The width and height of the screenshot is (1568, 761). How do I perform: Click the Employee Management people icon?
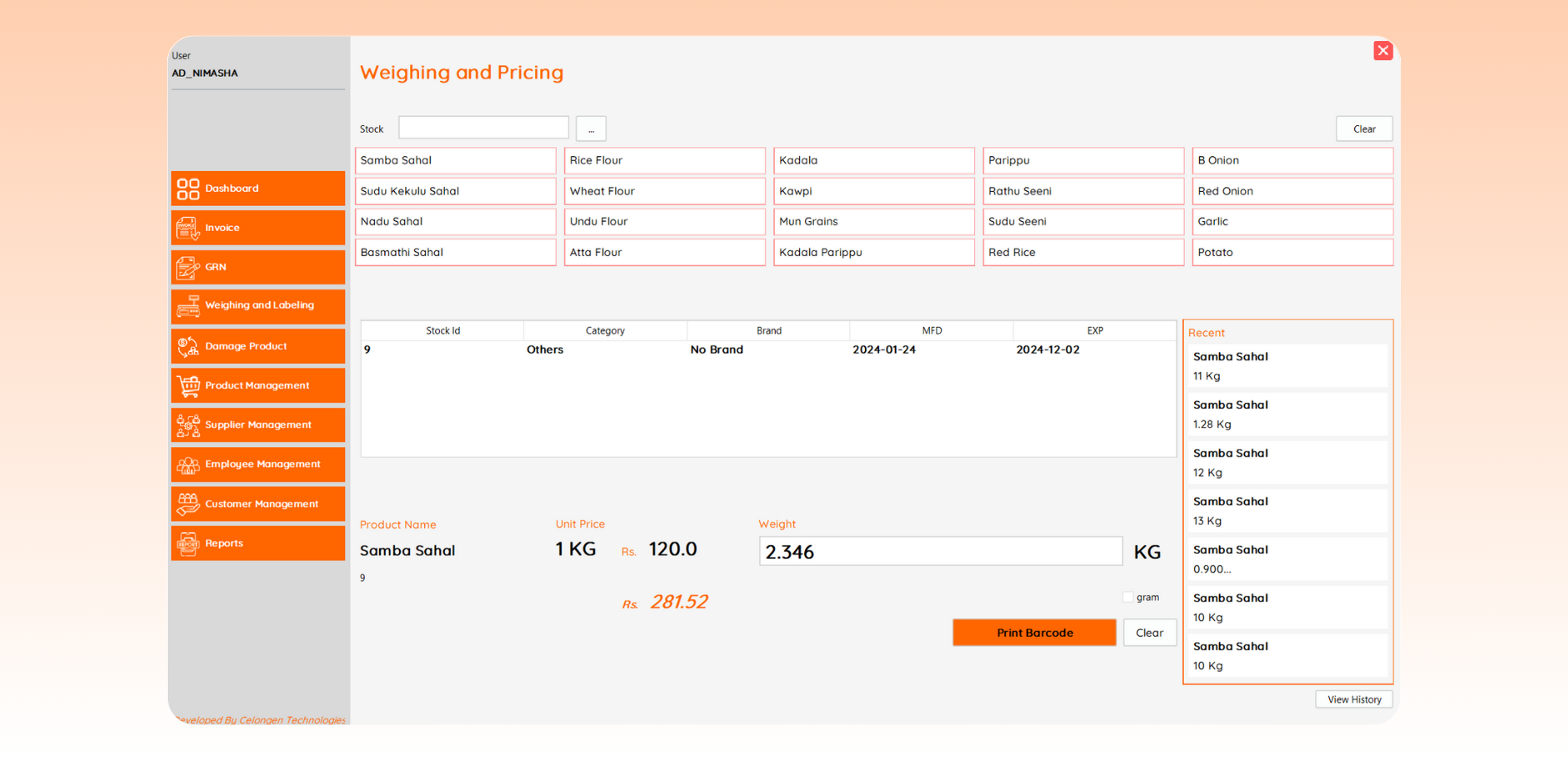tap(188, 465)
